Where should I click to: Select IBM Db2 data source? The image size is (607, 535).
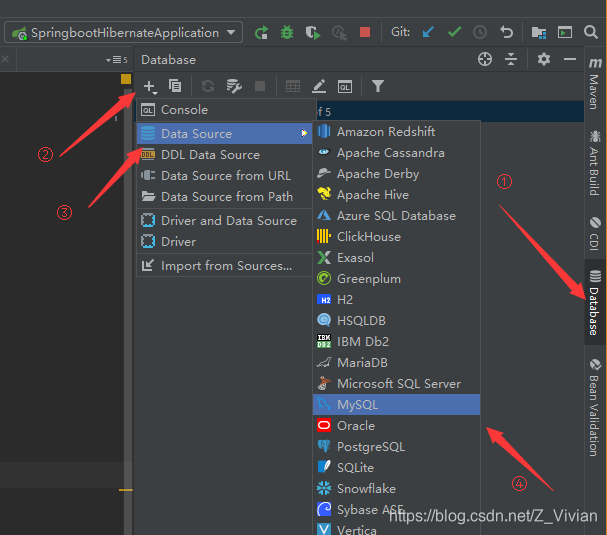pyautogui.click(x=396, y=341)
